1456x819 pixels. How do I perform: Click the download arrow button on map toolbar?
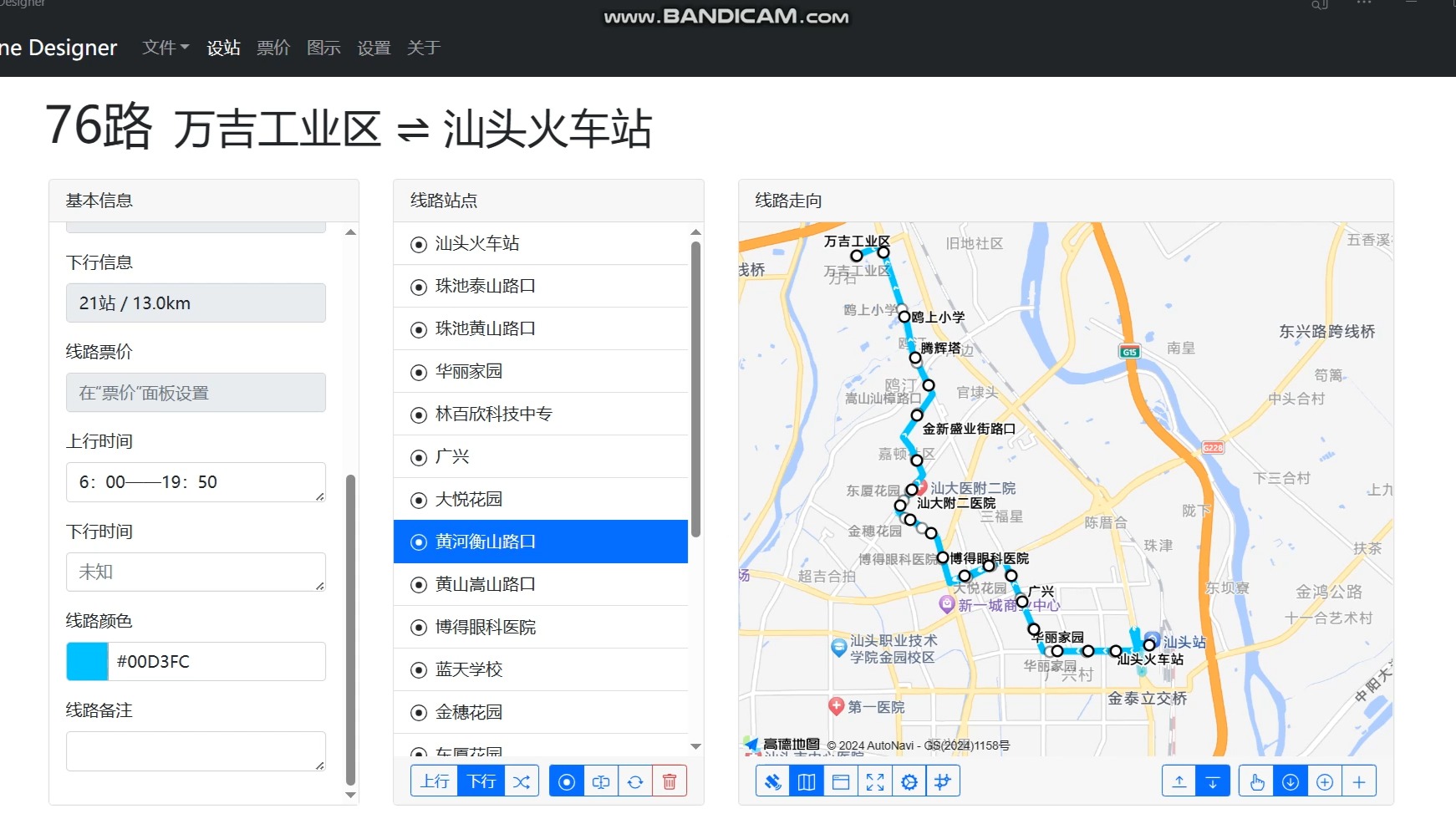pyautogui.click(x=1212, y=781)
